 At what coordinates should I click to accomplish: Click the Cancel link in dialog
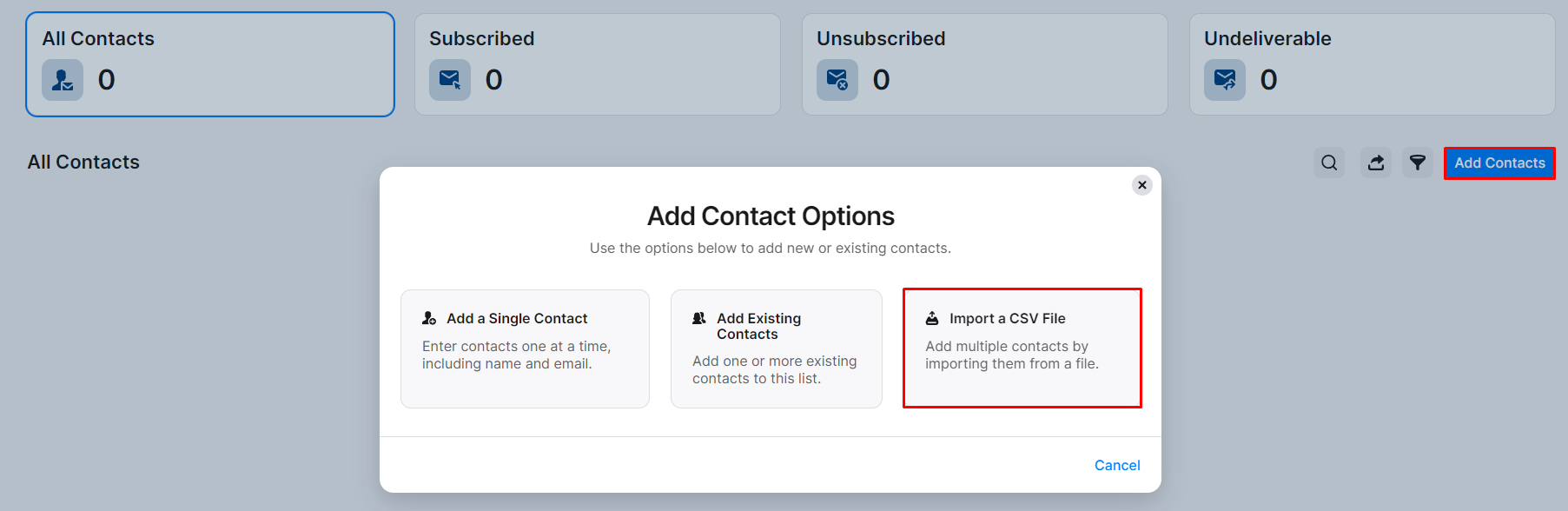[1117, 465]
